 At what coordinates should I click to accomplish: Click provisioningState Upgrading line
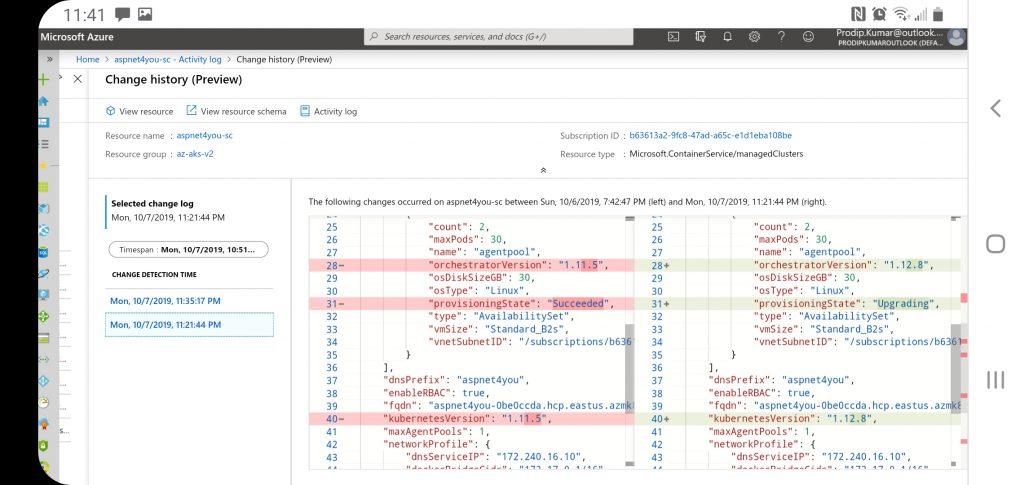coord(797,304)
